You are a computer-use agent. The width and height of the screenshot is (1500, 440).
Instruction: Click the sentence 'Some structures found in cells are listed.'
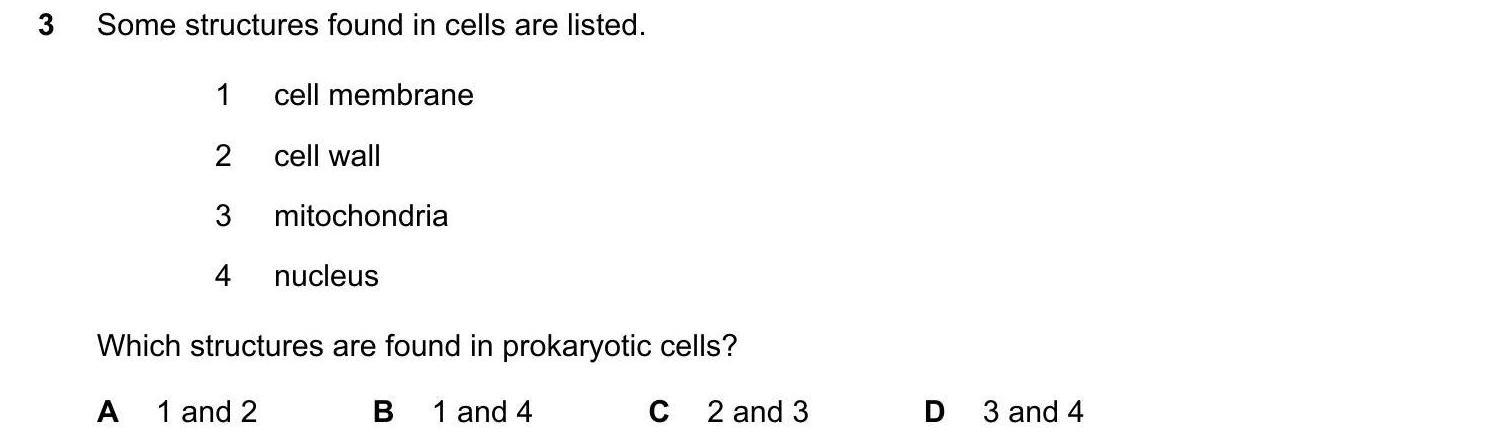pos(371,26)
